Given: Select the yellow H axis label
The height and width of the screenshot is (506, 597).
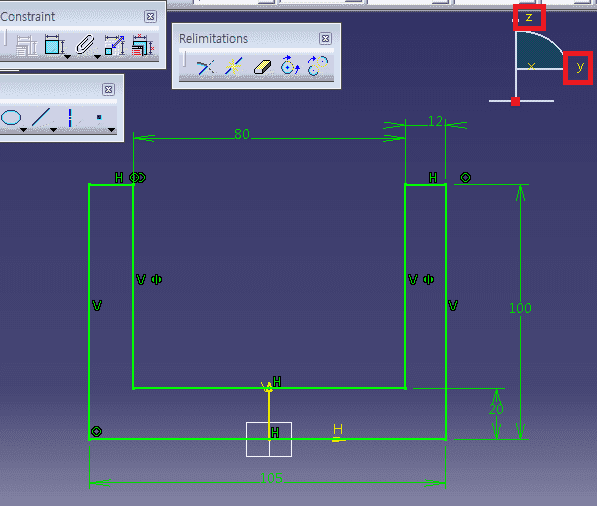Looking at the screenshot, I should point(338,429).
